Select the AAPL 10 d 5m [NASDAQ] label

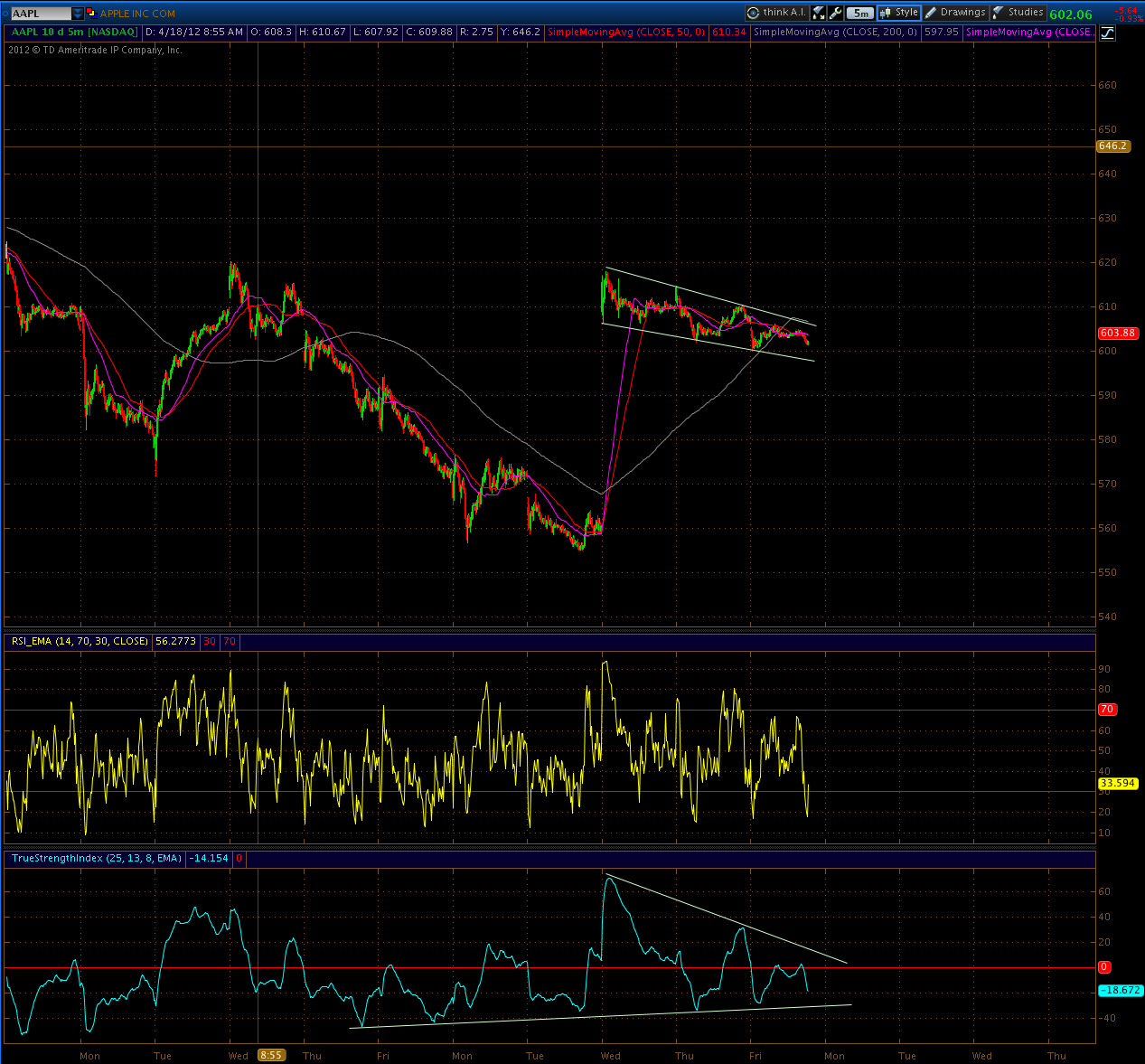tap(74, 32)
